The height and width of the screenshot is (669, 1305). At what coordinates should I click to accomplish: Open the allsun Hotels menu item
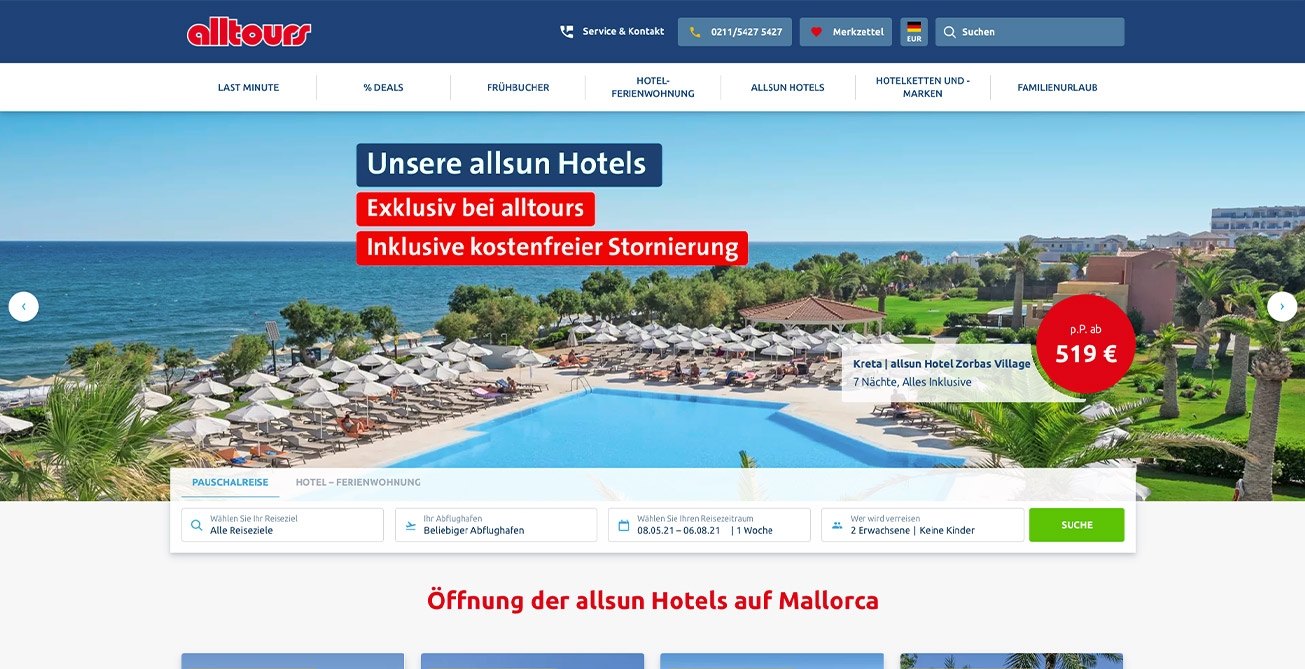(x=788, y=88)
